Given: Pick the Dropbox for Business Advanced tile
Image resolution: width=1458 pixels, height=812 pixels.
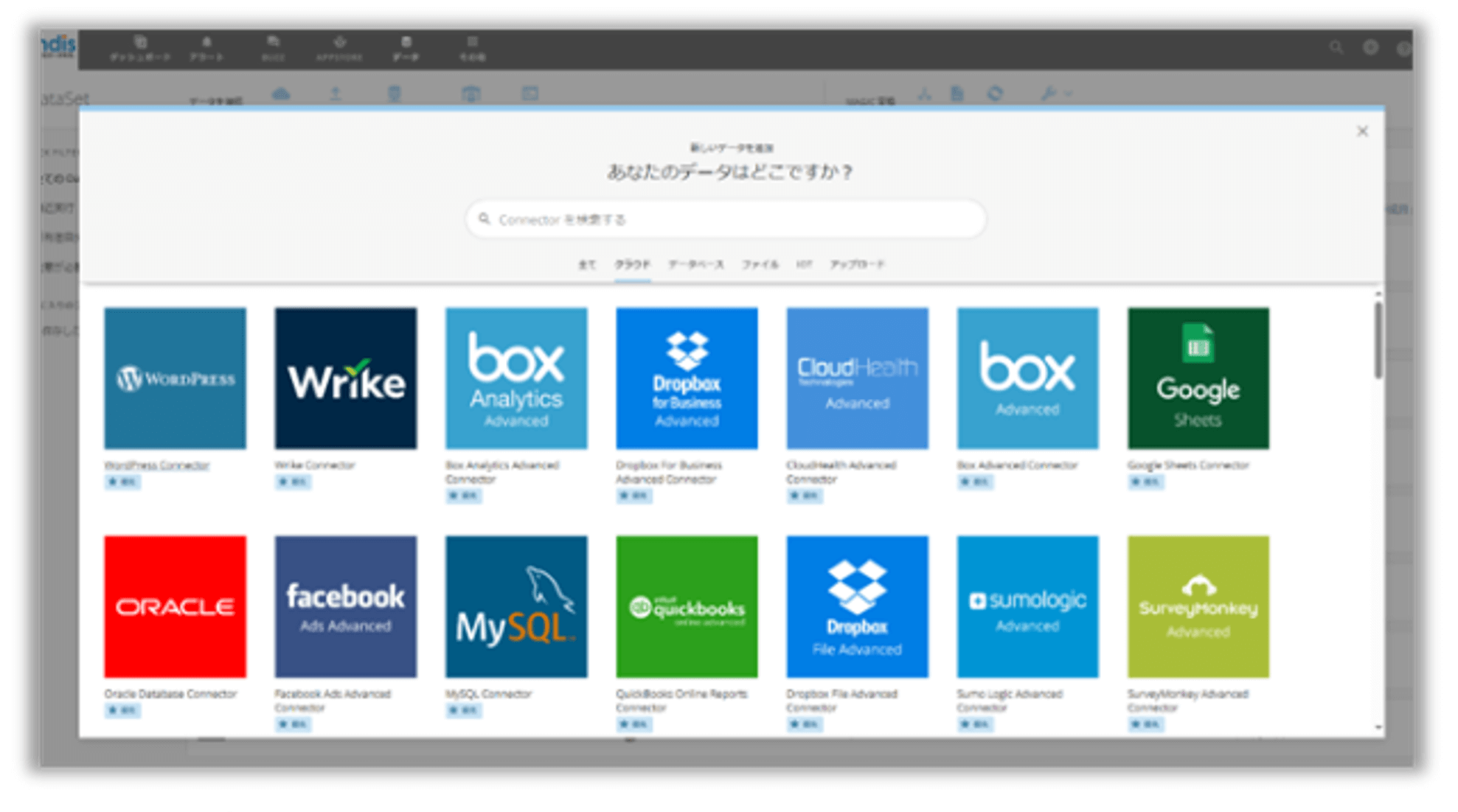Looking at the screenshot, I should 687,378.
